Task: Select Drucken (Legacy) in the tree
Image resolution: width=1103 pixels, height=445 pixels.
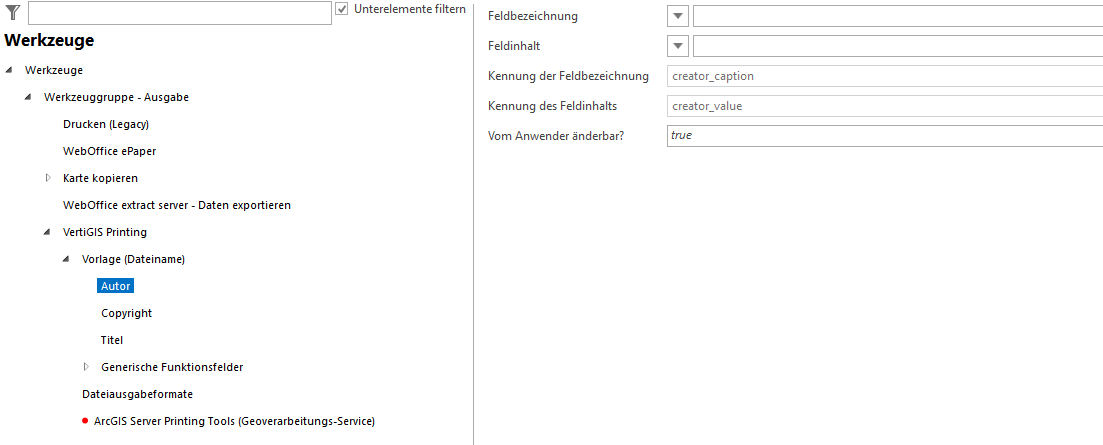Action: [x=106, y=124]
